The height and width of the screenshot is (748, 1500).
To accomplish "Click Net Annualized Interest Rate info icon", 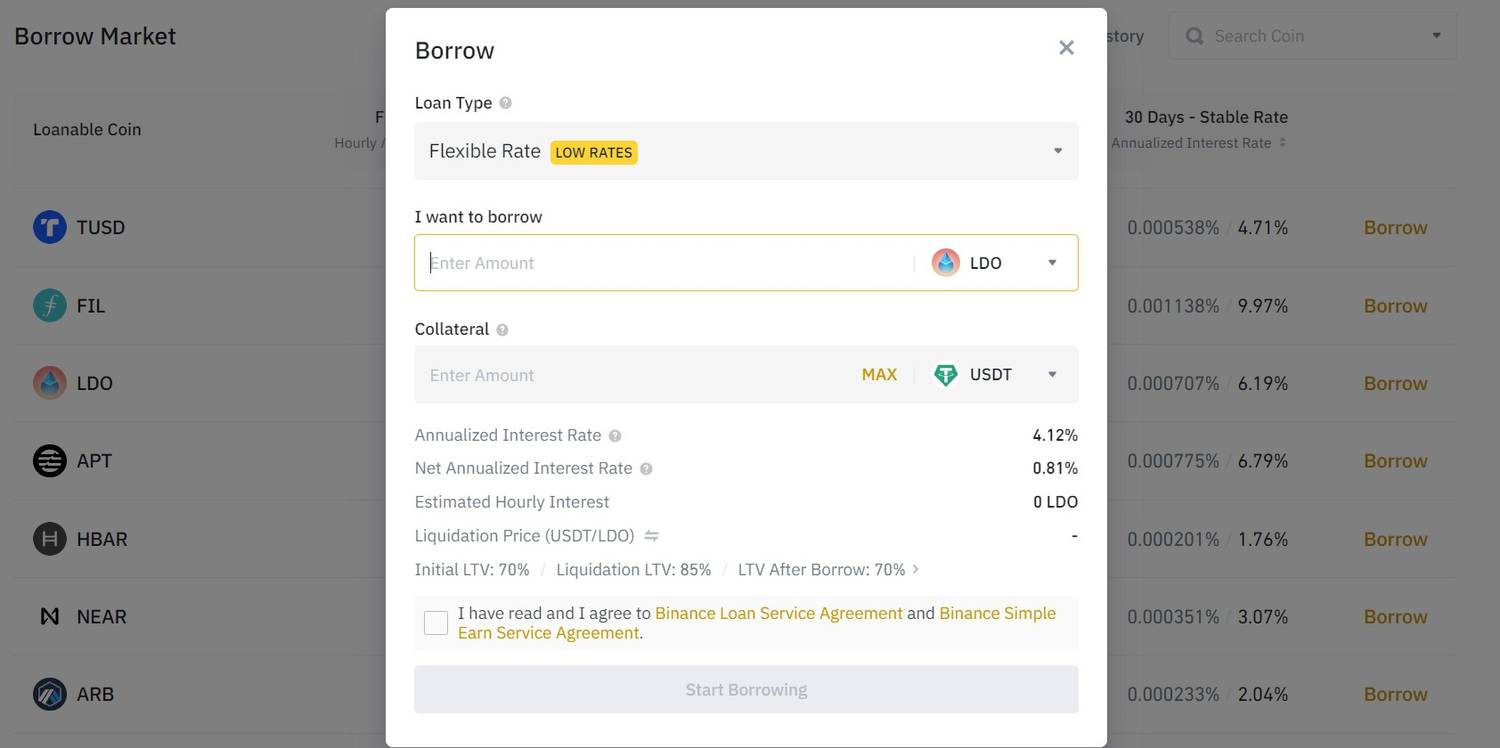I will (646, 469).
